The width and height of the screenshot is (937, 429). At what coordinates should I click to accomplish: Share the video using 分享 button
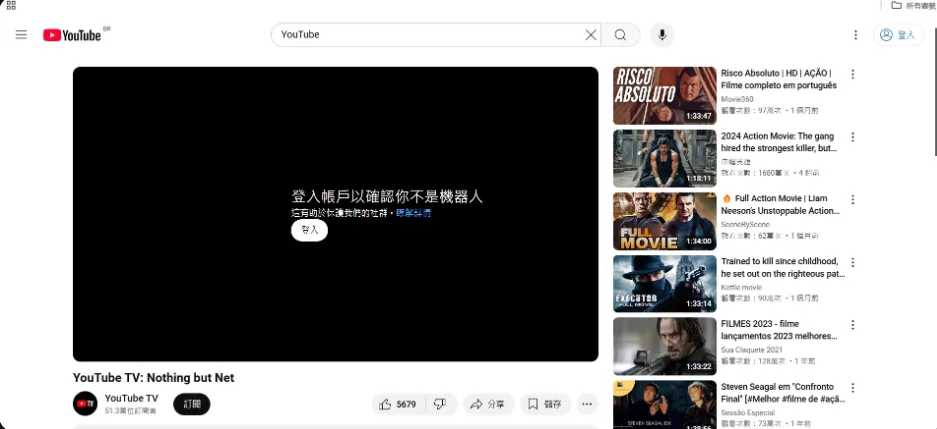pos(488,405)
